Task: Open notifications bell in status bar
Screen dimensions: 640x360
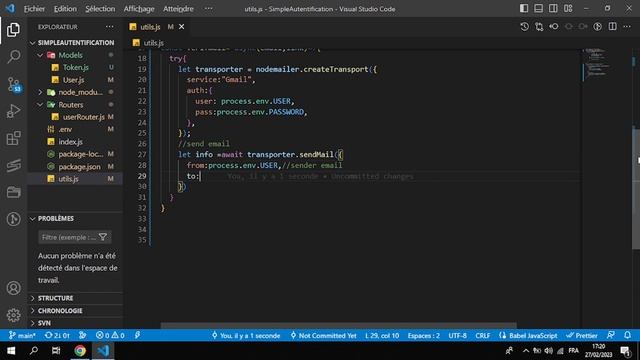Action: pos(627,335)
